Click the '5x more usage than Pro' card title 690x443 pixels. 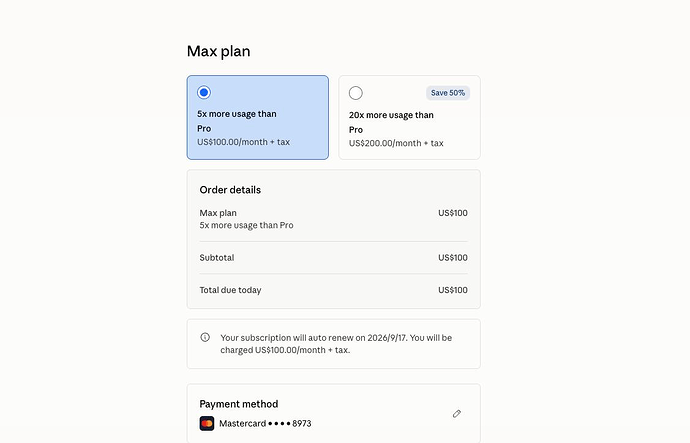(237, 121)
